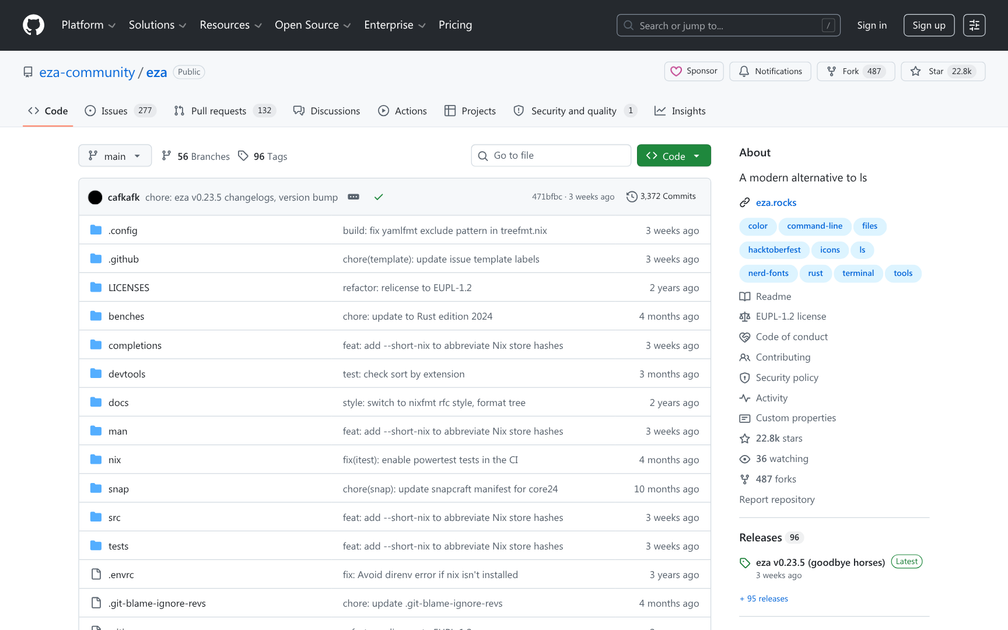Click the cafkafk author avatar
The image size is (1008, 630).
tap(95, 197)
